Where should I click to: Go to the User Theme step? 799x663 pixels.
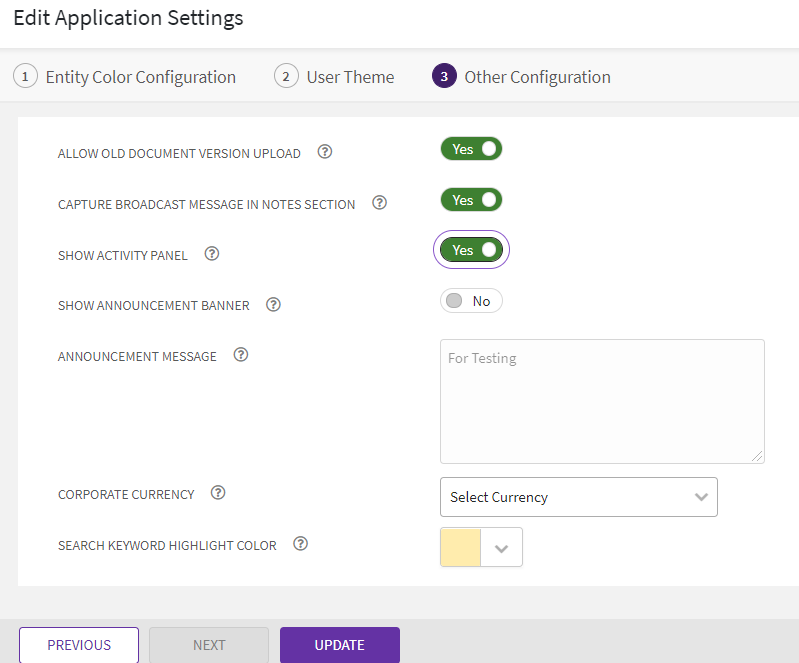coord(335,77)
